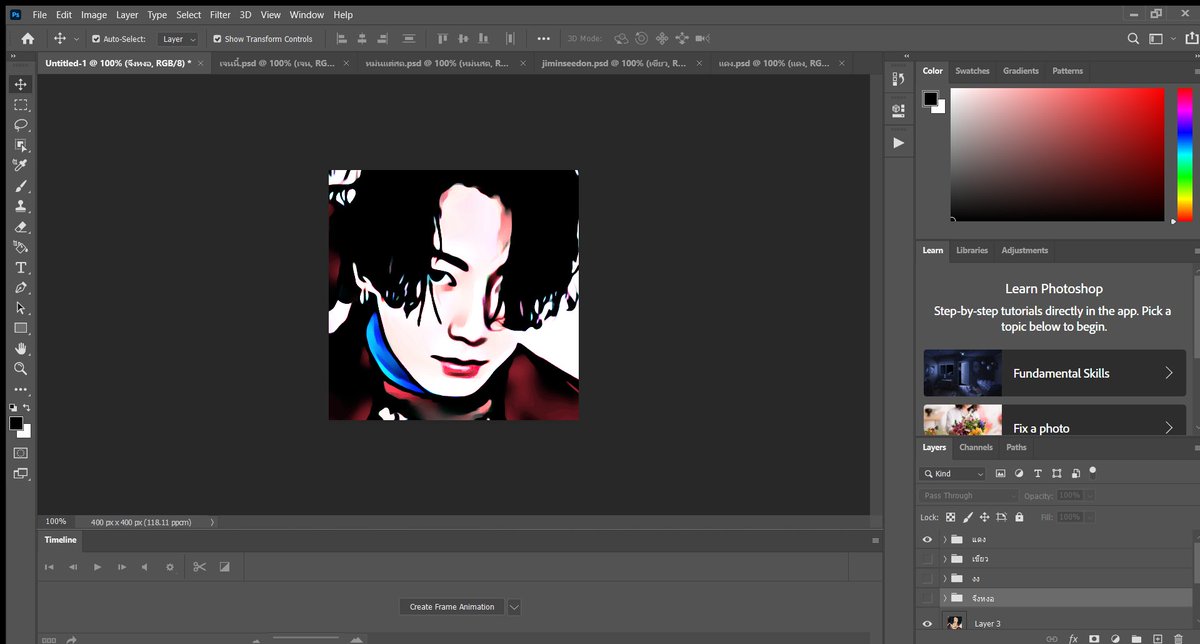The image size is (1200, 644).
Task: Open the Adjustments panel tab
Action: click(x=1025, y=250)
